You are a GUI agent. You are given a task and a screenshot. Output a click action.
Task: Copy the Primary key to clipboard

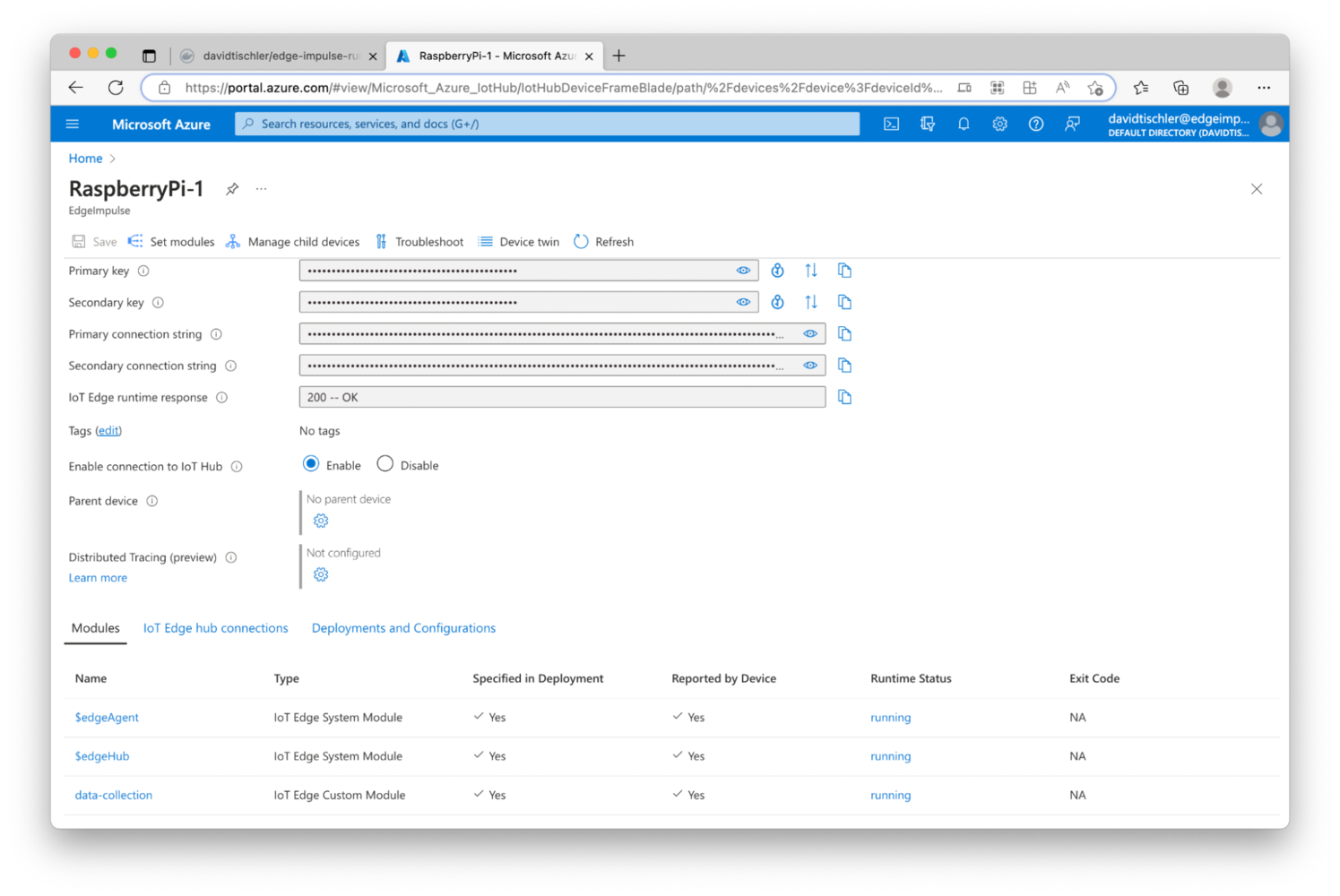coord(844,271)
